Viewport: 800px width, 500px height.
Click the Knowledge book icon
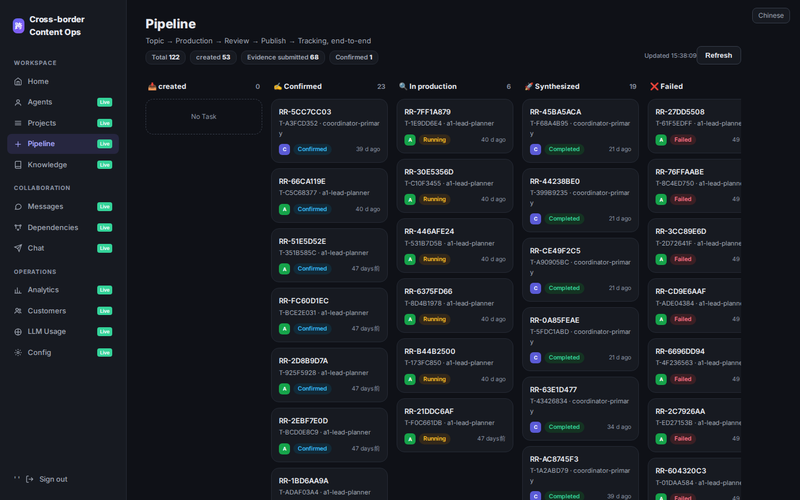[x=18, y=165]
